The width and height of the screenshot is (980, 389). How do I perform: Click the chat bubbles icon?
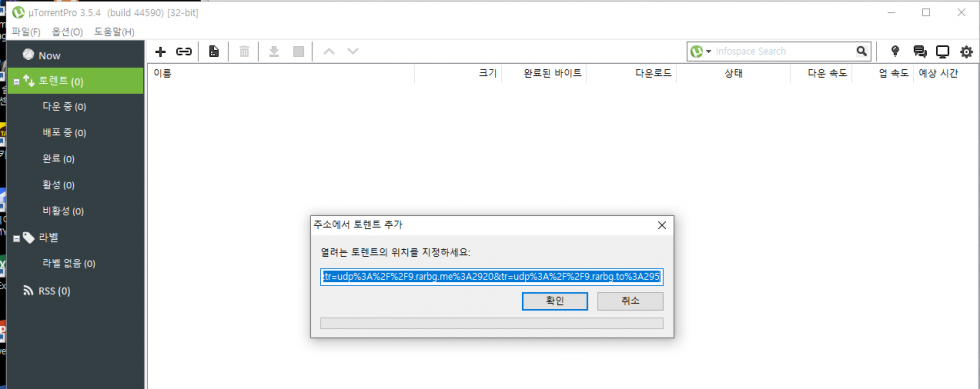coord(919,51)
